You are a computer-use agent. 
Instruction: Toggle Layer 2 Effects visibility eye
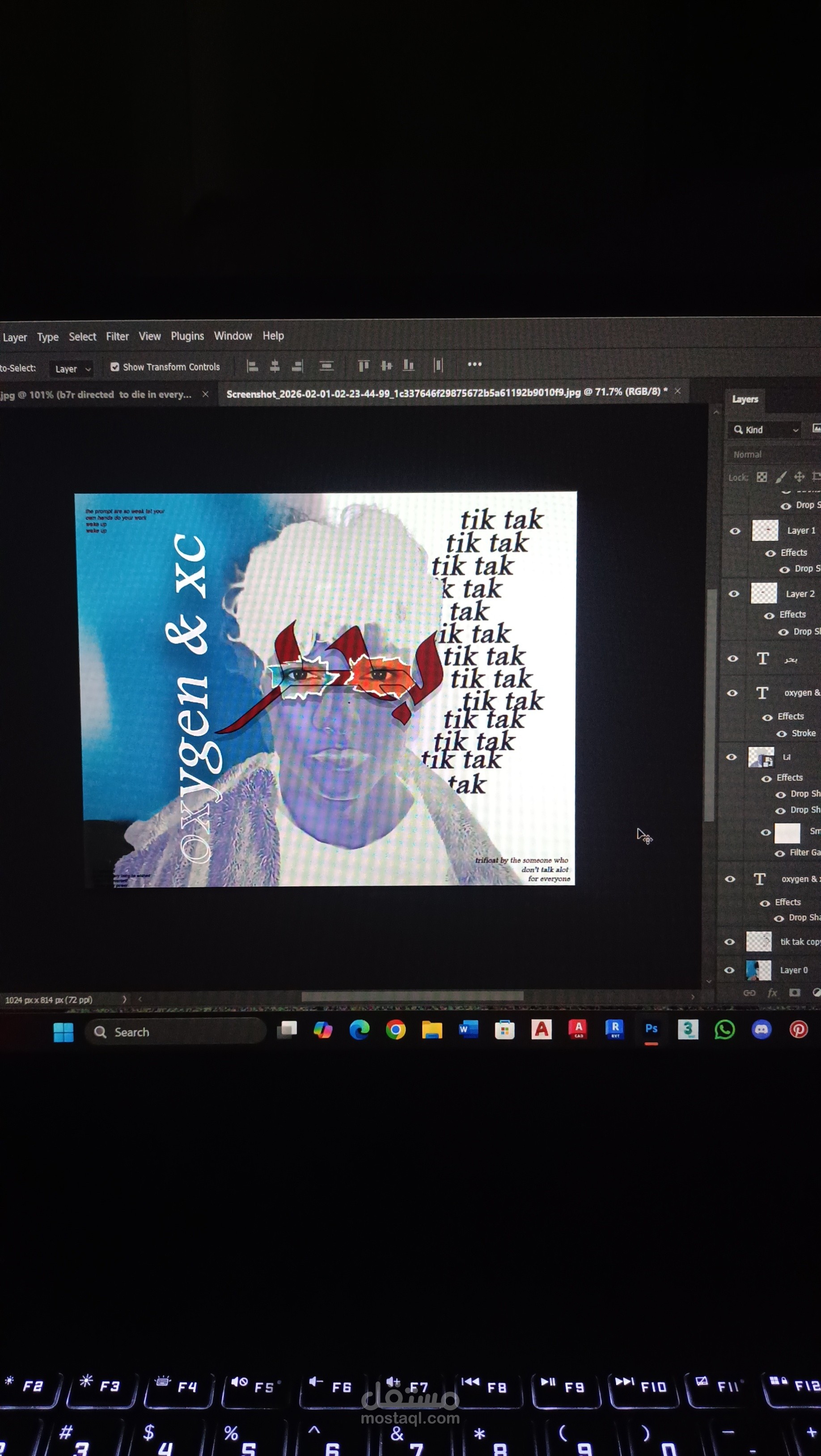[769, 615]
